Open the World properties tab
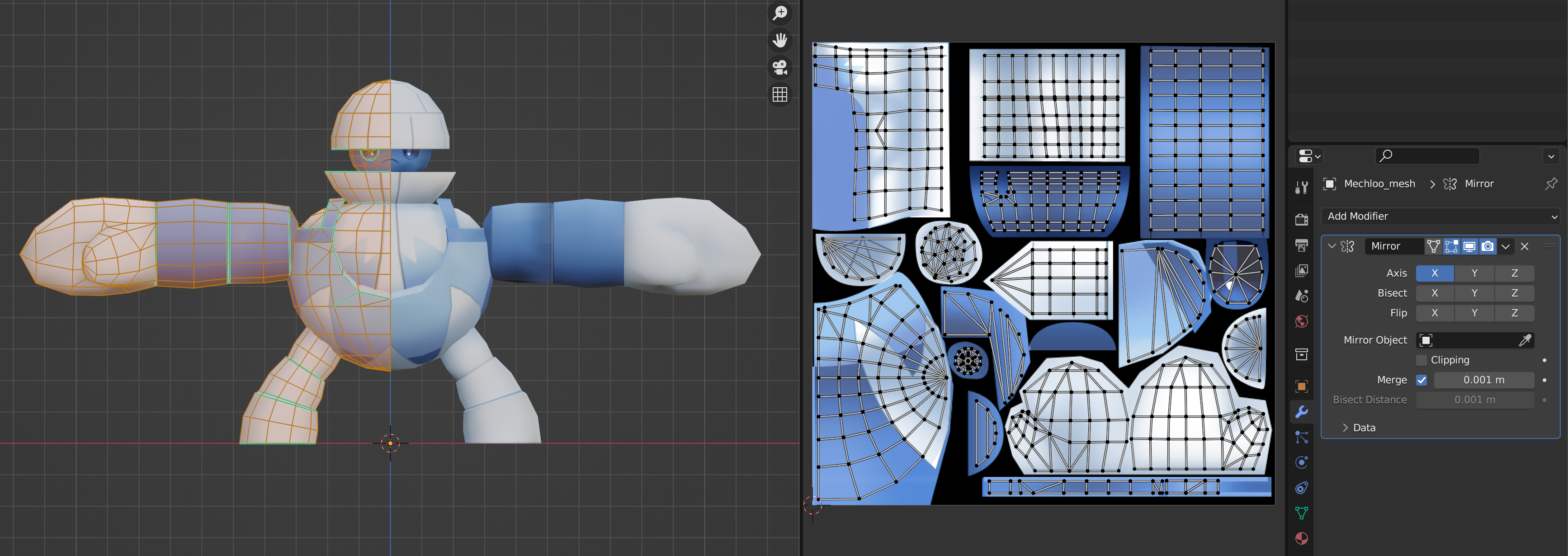 coord(1301,321)
